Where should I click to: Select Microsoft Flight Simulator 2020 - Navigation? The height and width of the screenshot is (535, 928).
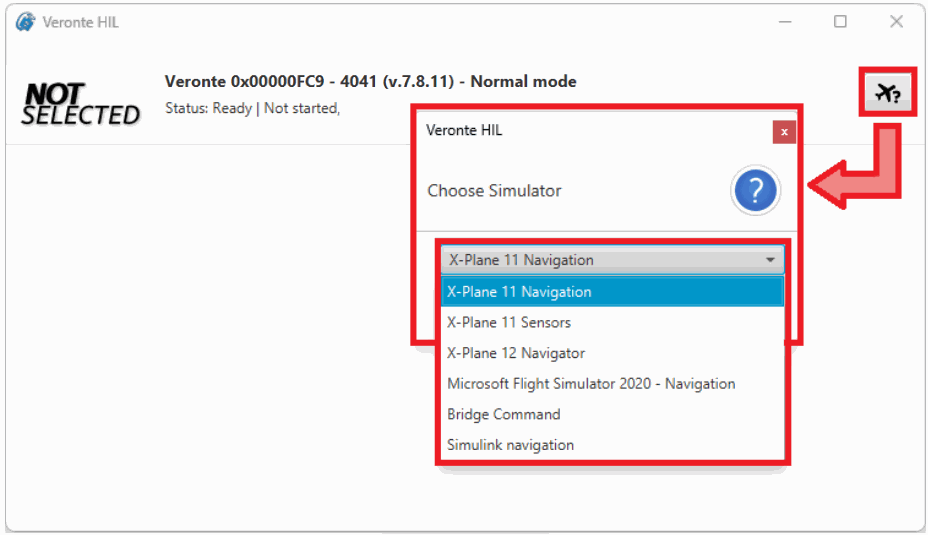591,384
